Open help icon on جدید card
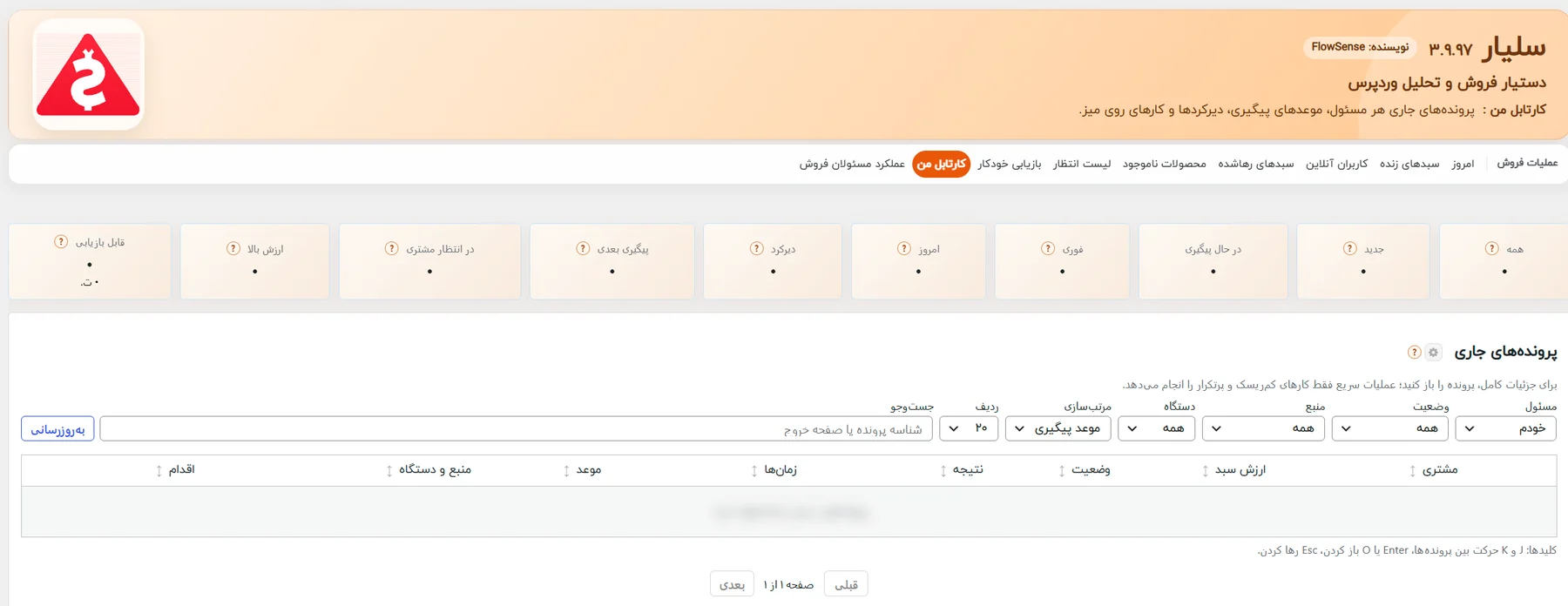The width and height of the screenshot is (1568, 606). pos(1349,248)
